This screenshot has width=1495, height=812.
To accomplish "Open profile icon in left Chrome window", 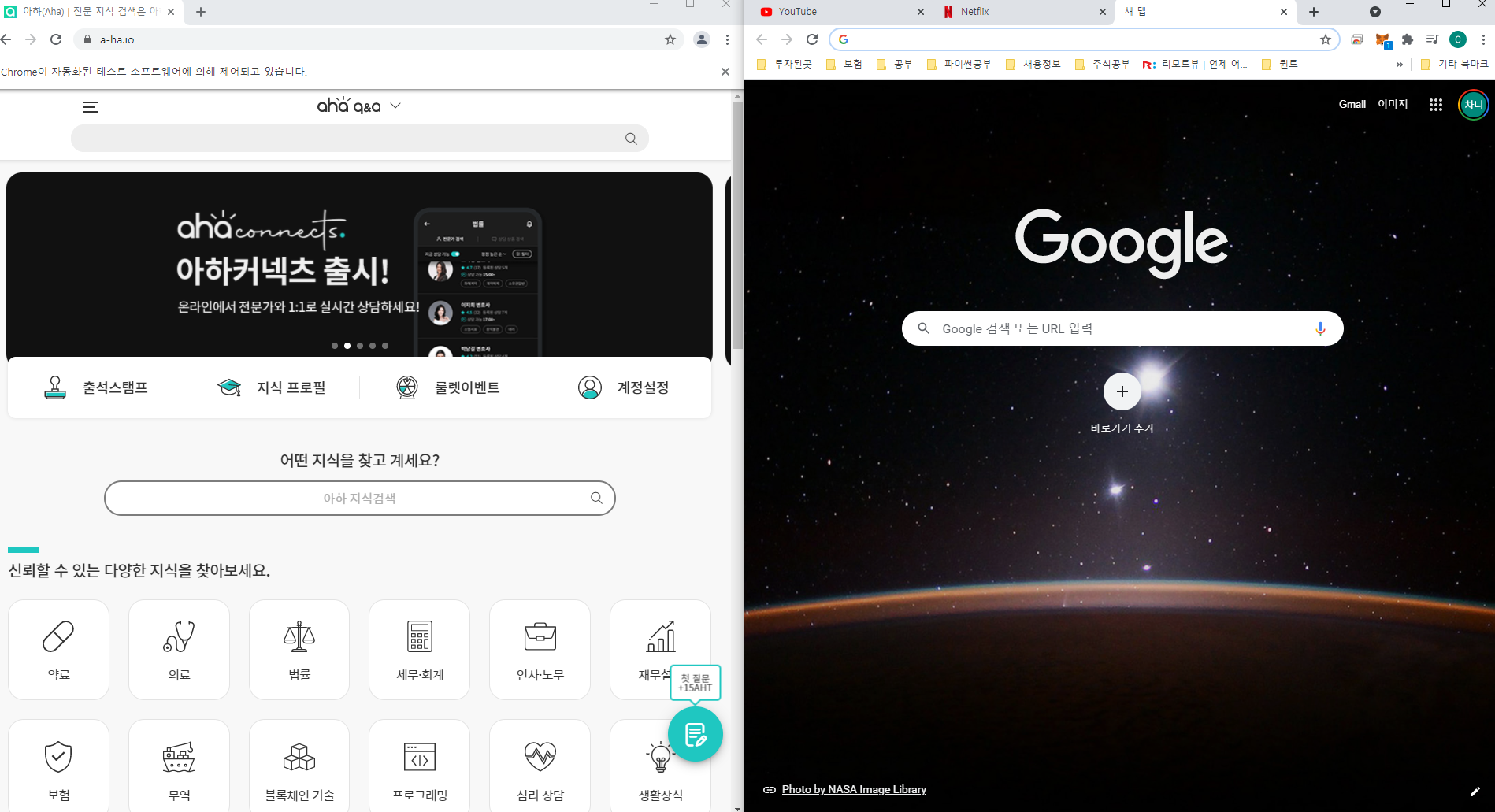I will pos(701,39).
